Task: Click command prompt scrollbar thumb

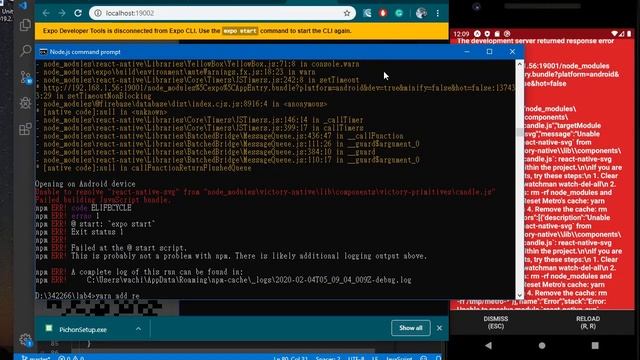Action: tap(519, 132)
